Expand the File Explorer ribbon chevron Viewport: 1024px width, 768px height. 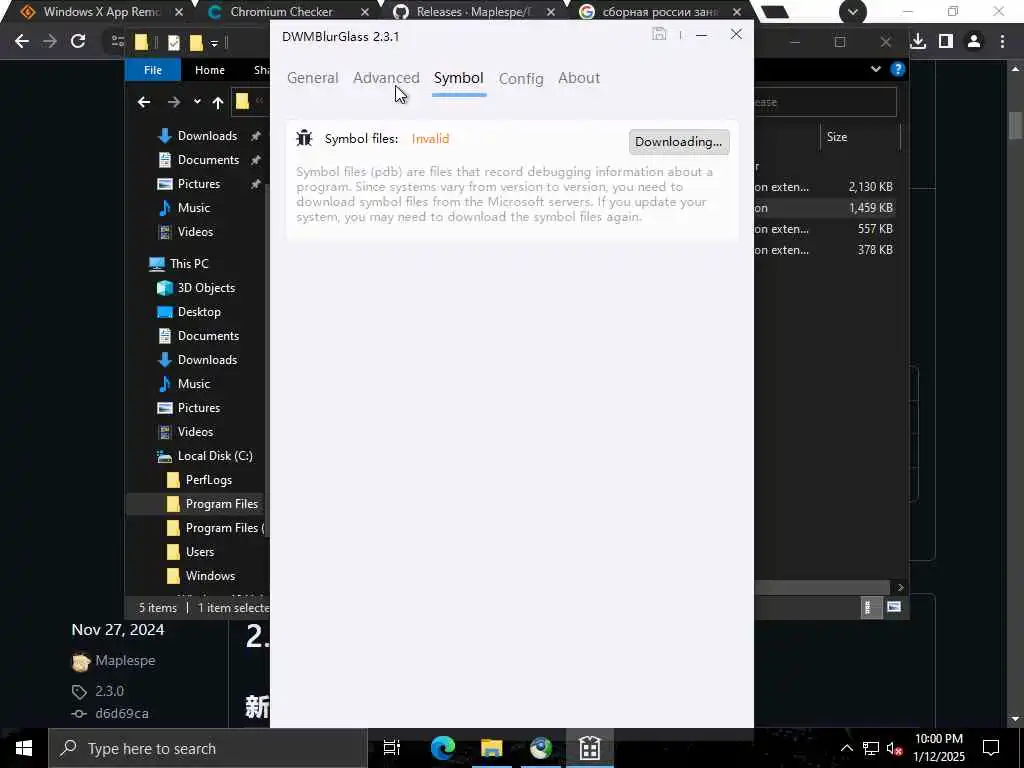875,69
